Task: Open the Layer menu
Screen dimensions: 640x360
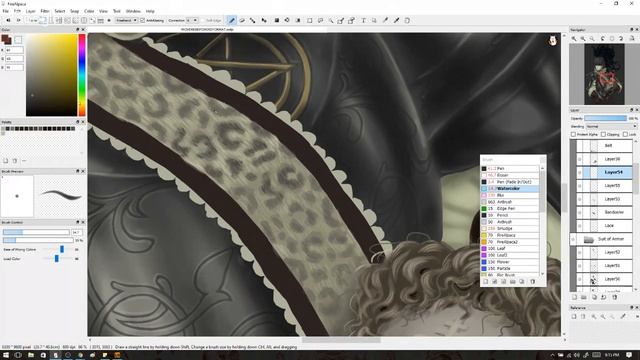Action: [x=31, y=11]
